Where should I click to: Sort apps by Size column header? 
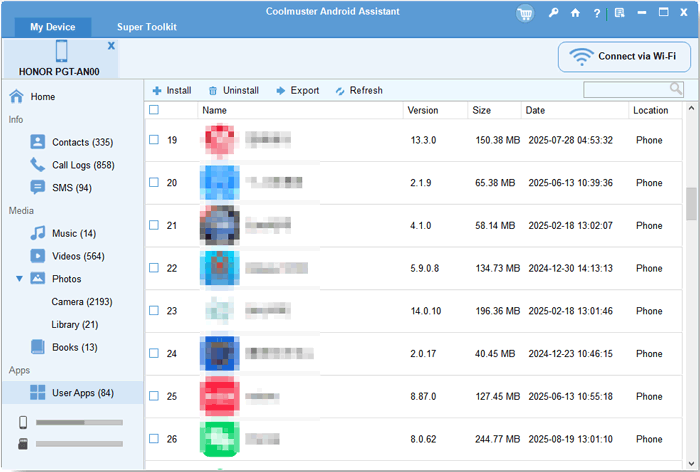(481, 110)
